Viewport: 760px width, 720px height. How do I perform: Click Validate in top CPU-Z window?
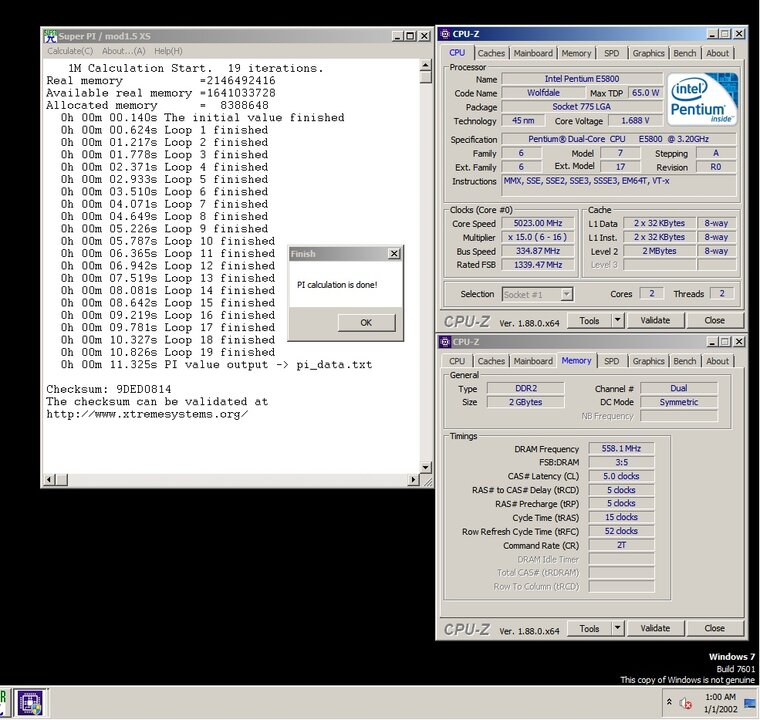pos(655,320)
